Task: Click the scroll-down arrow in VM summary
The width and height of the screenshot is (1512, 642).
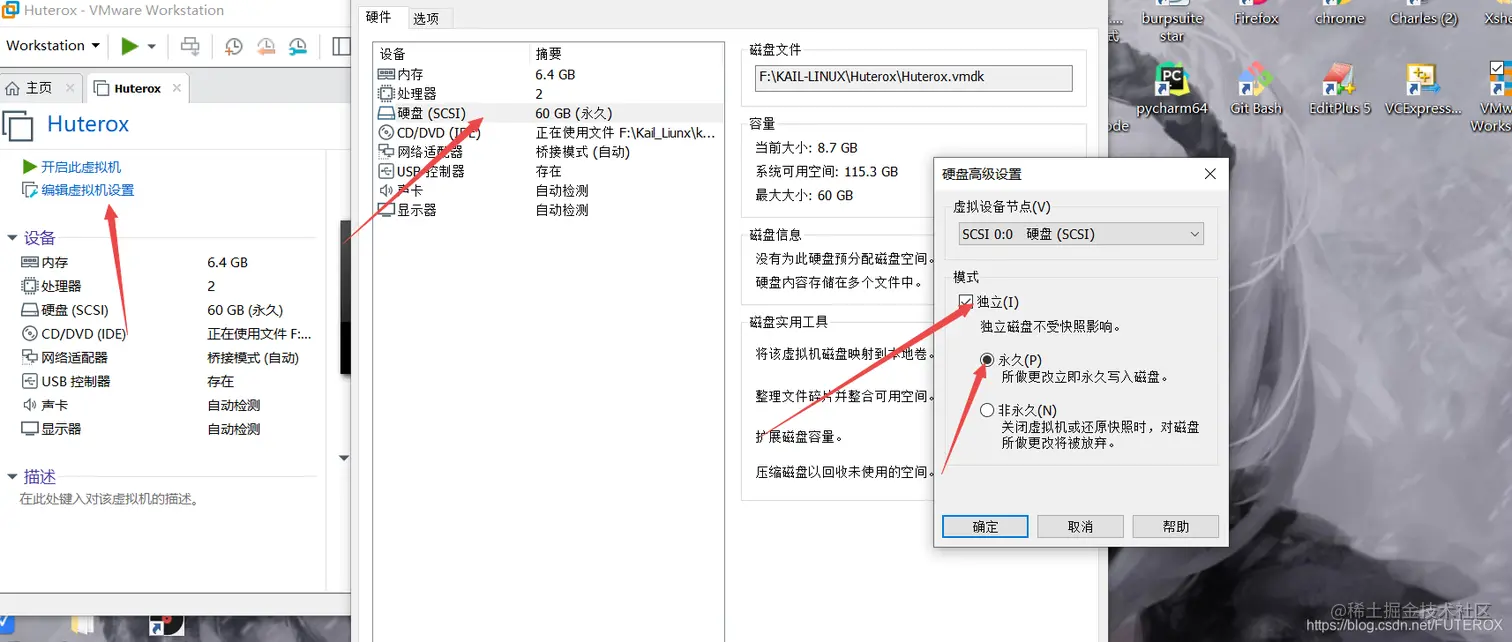Action: coord(344,458)
